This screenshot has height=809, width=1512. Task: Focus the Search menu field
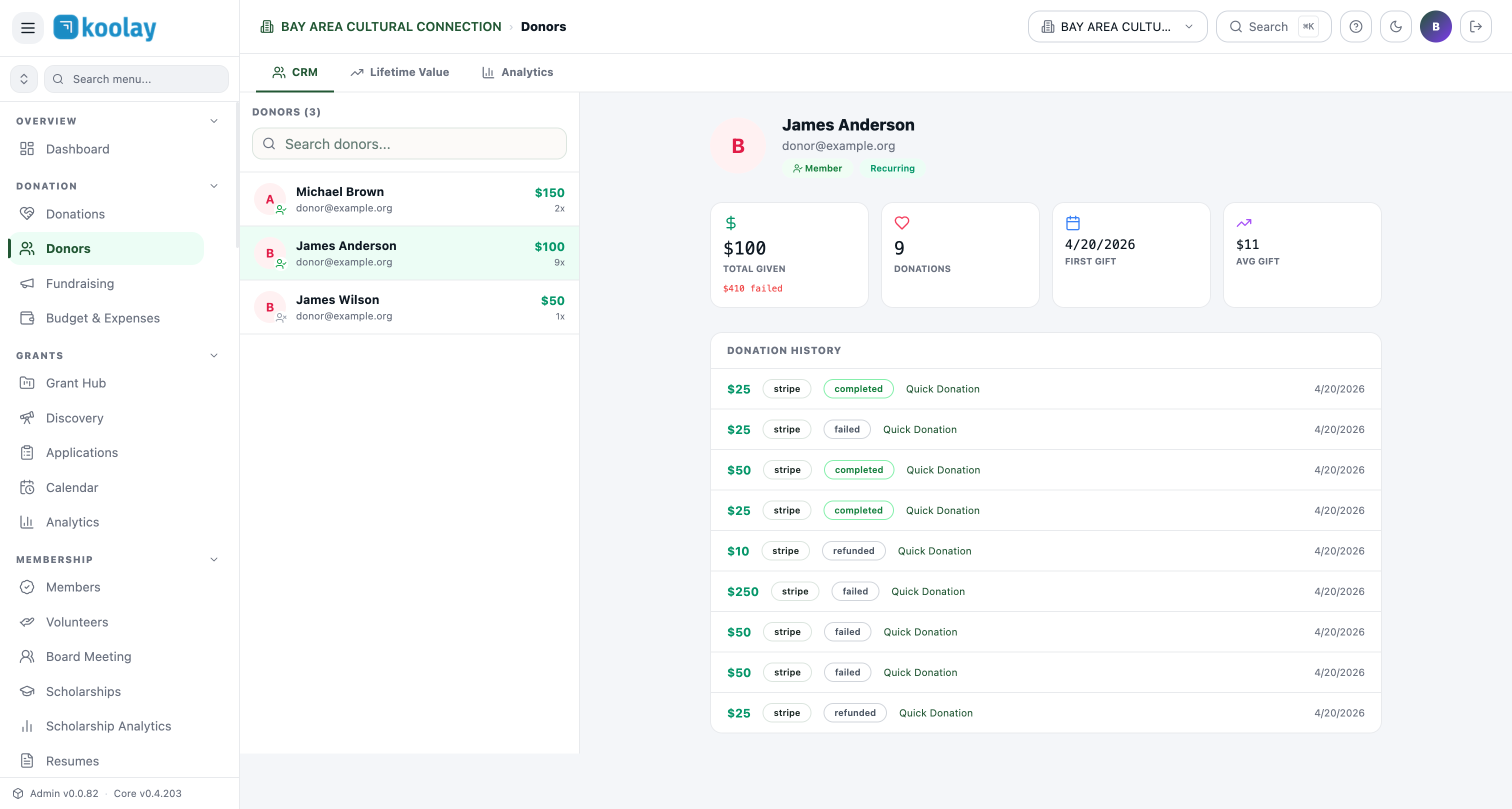[x=136, y=78]
